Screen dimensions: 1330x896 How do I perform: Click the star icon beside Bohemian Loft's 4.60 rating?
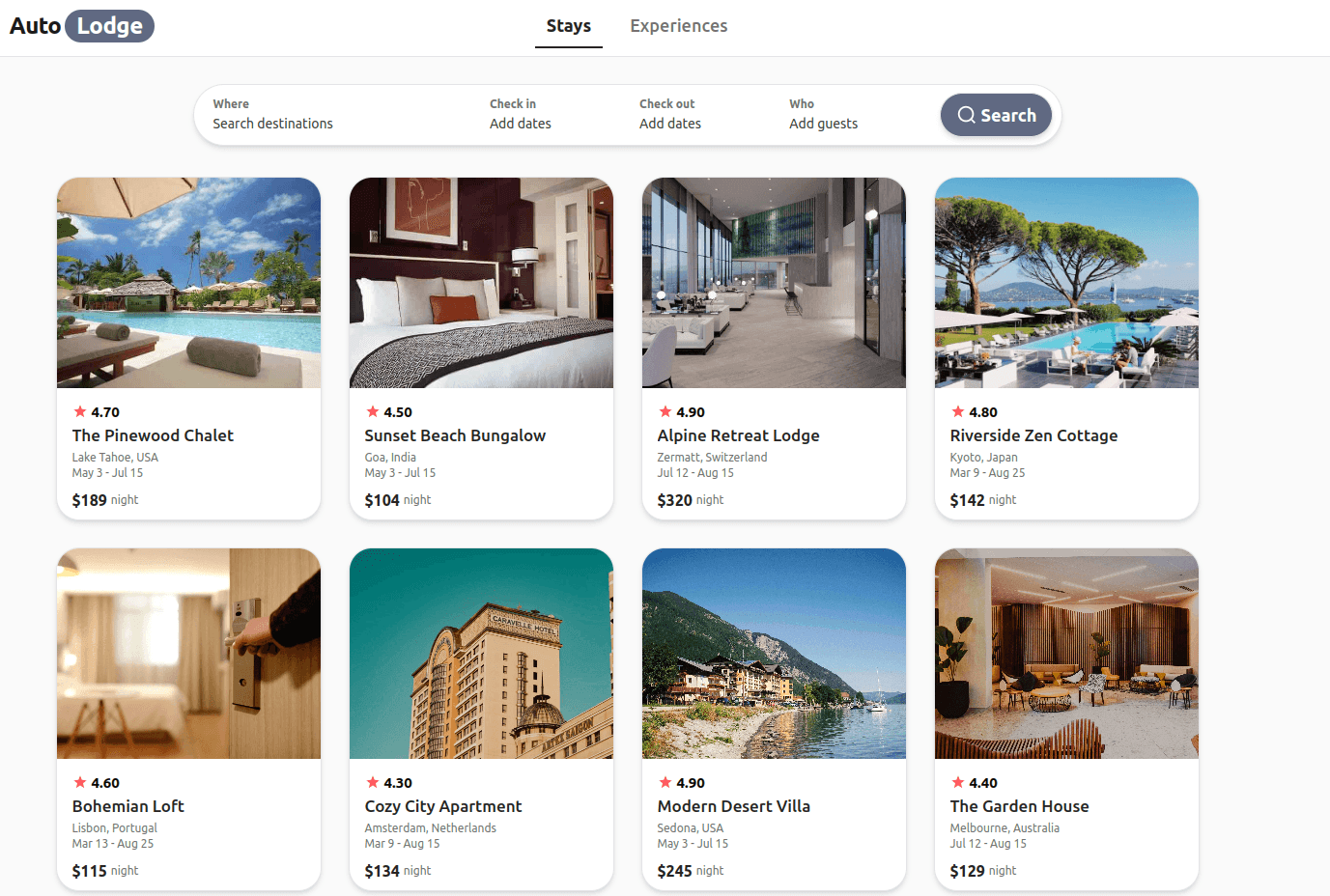tap(80, 782)
